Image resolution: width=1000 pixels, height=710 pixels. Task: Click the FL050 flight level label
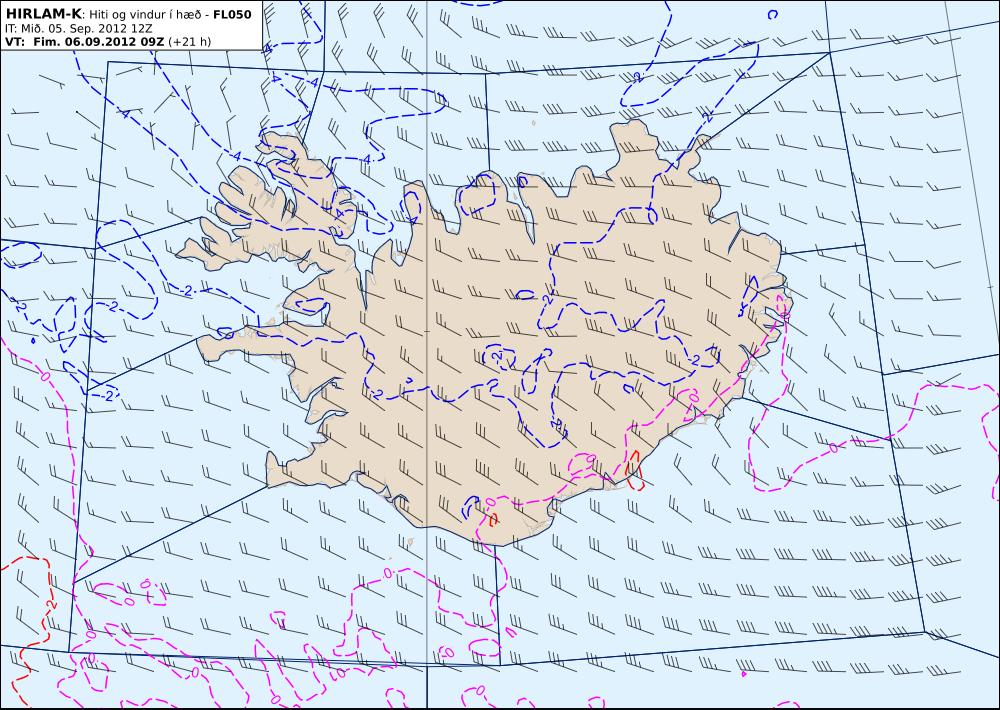pyautogui.click(x=233, y=14)
